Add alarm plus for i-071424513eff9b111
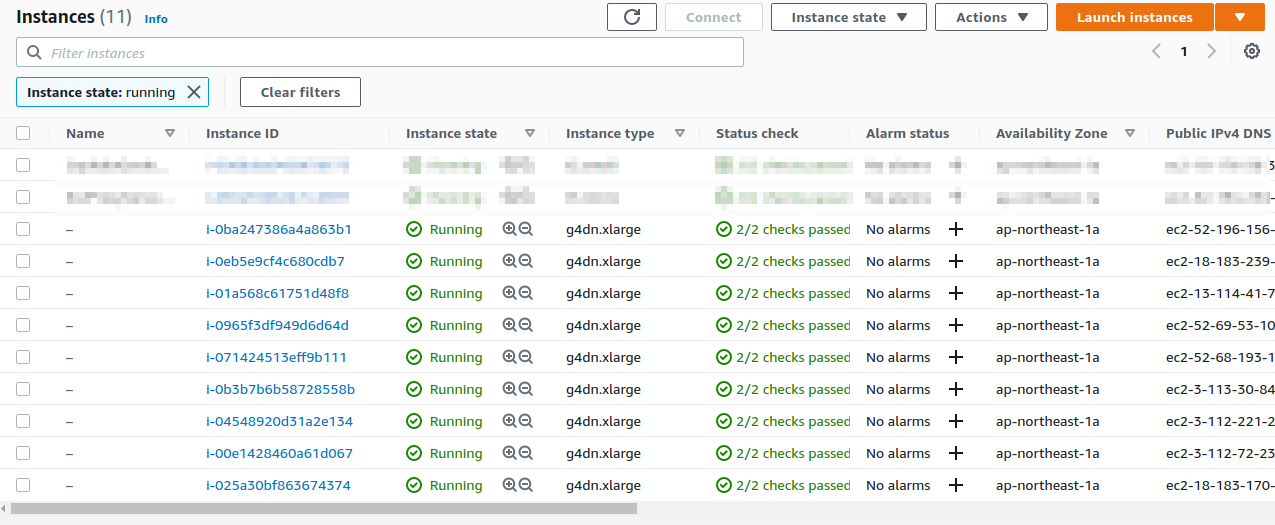The height and width of the screenshot is (525, 1275). tap(956, 357)
